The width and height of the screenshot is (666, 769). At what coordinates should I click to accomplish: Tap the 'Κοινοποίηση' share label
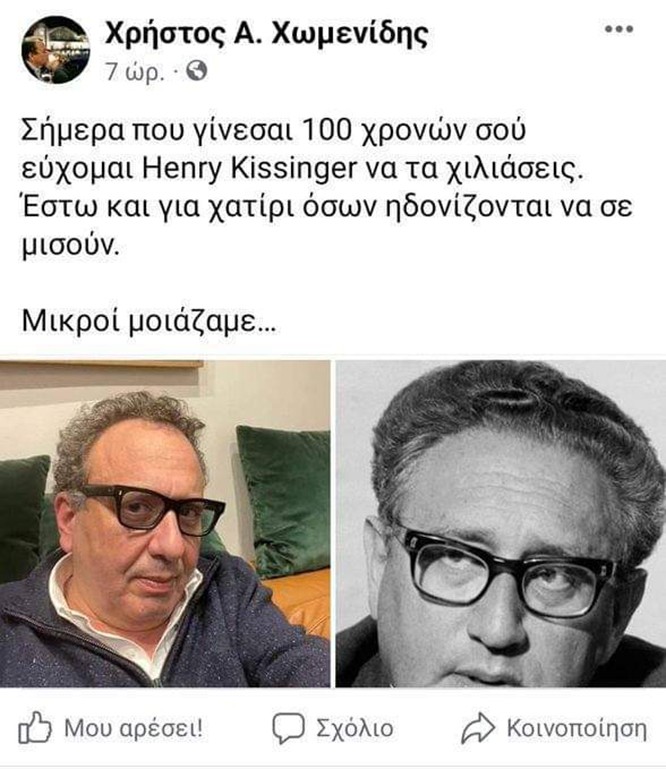click(x=577, y=729)
